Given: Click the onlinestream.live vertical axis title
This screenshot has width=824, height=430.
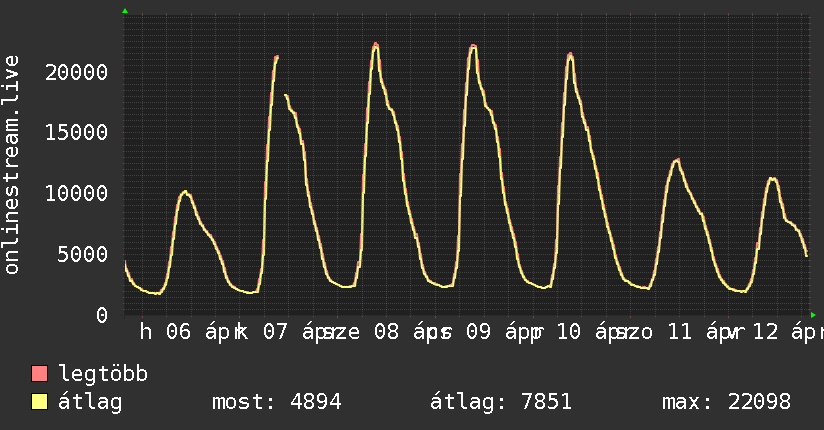Looking at the screenshot, I should pyautogui.click(x=11, y=165).
